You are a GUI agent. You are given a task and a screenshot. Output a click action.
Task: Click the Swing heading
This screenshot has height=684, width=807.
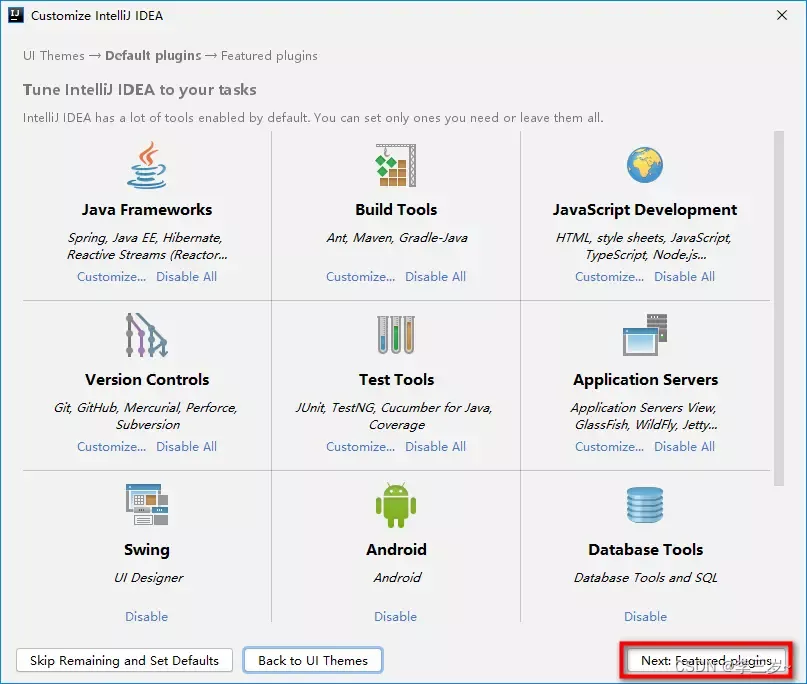pos(147,550)
